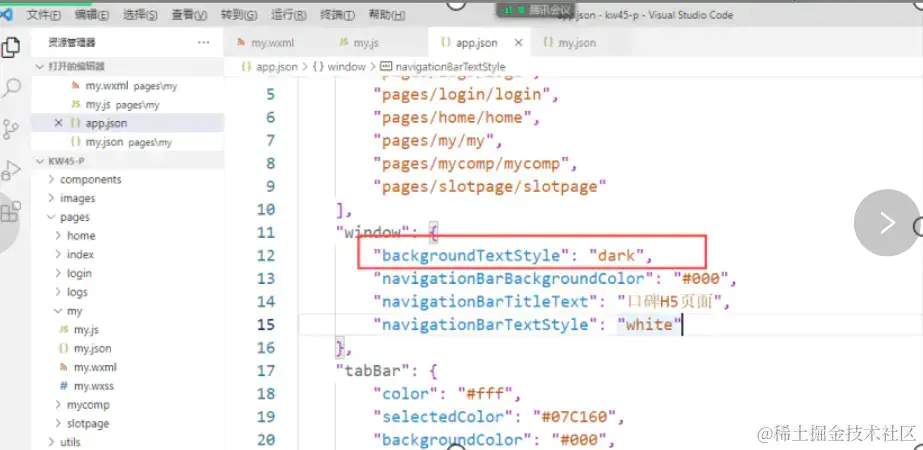Click the "pages/my/my" string
This screenshot has width=923, height=450.
[433, 141]
